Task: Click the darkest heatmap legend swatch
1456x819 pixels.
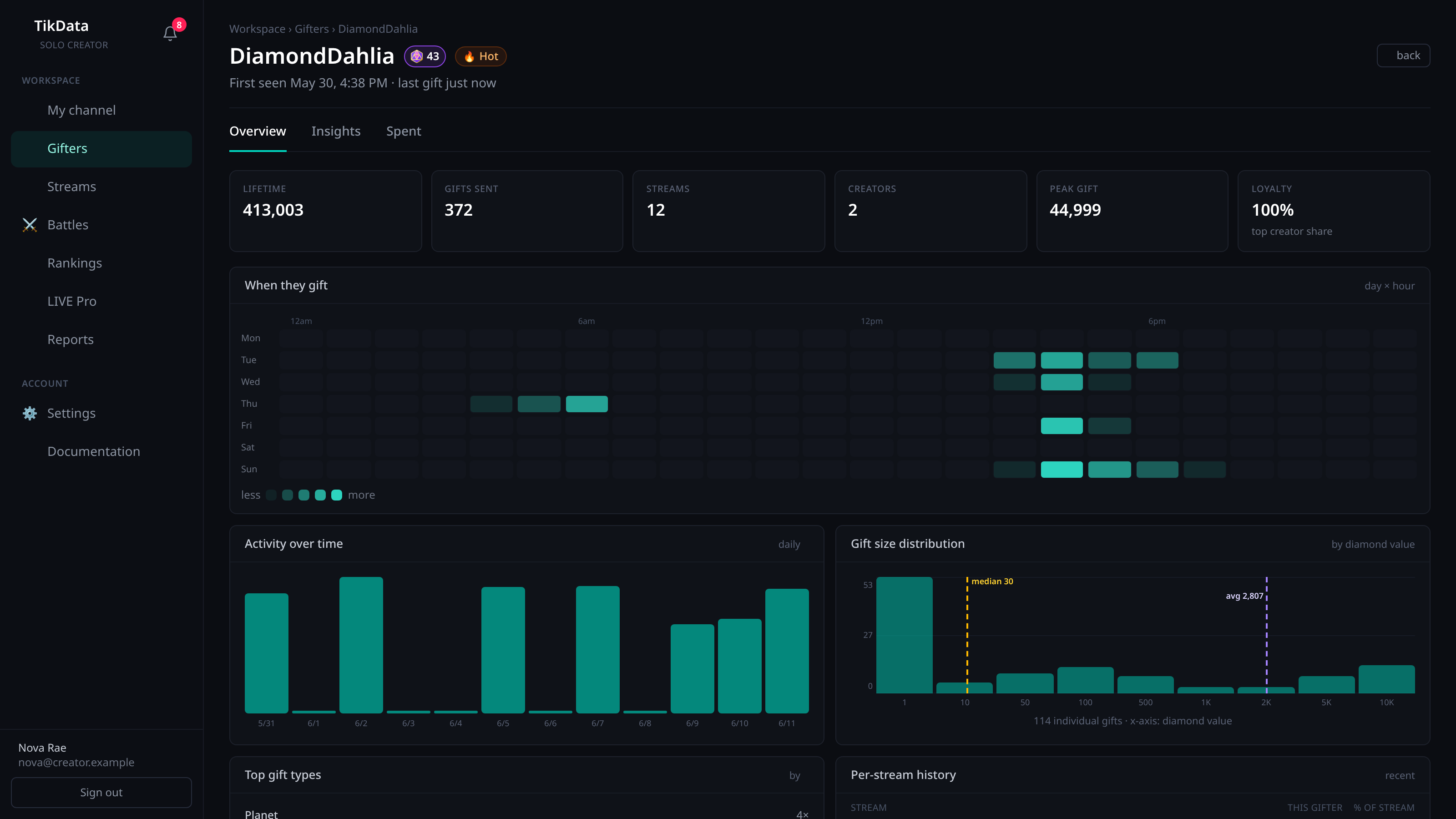Action: click(271, 495)
